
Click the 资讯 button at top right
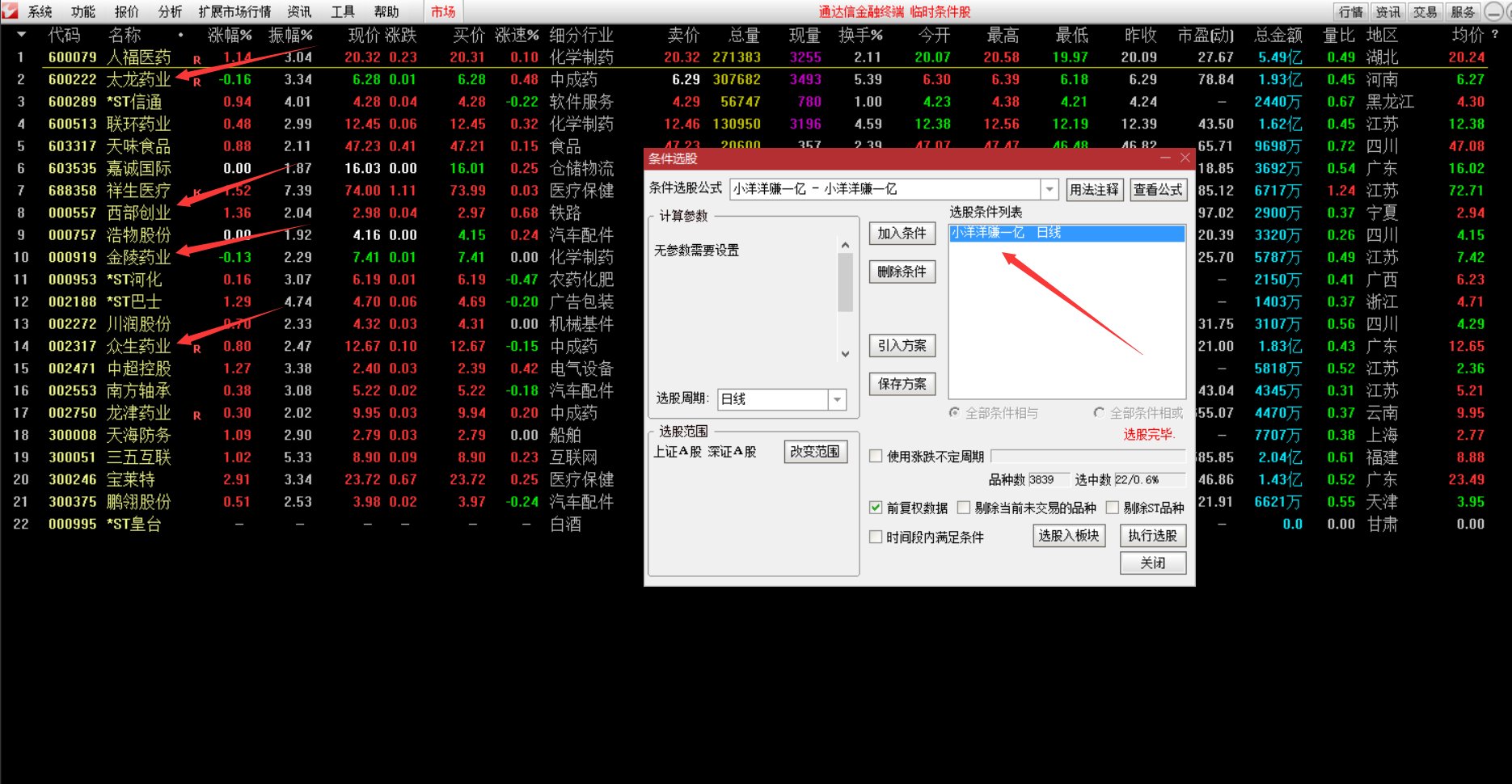pyautogui.click(x=1388, y=11)
